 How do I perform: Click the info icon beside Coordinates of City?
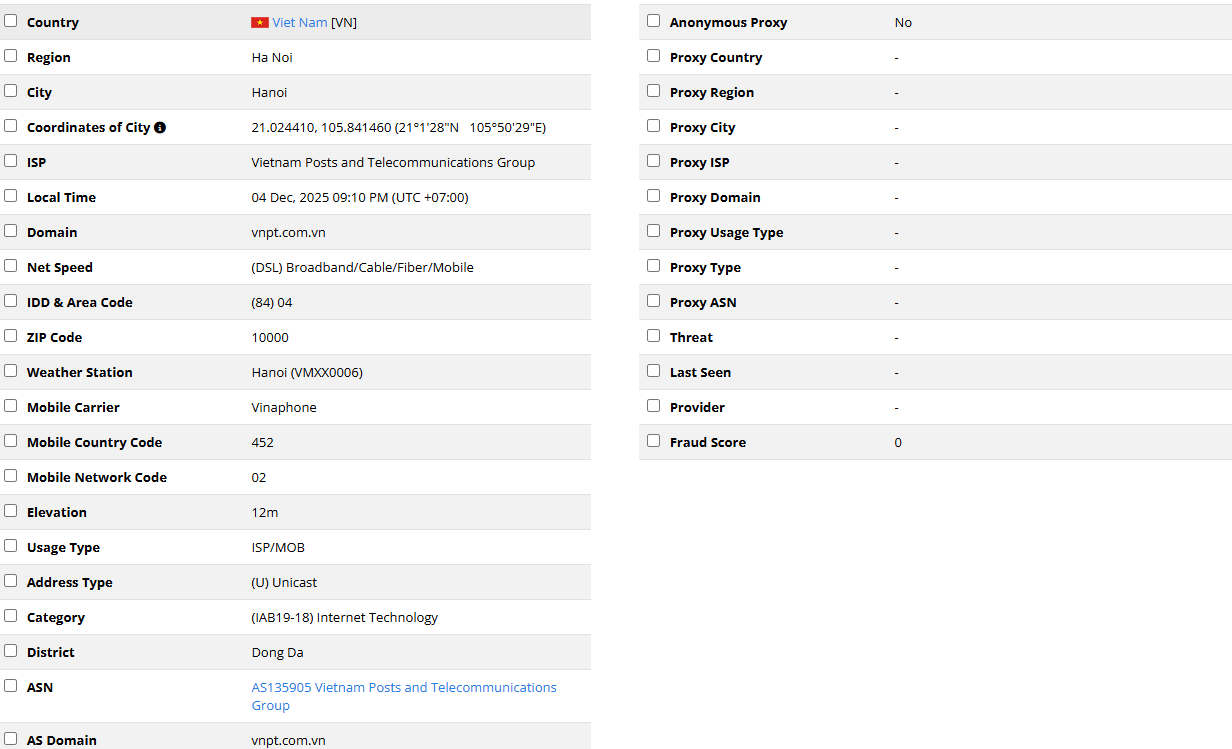click(x=160, y=128)
